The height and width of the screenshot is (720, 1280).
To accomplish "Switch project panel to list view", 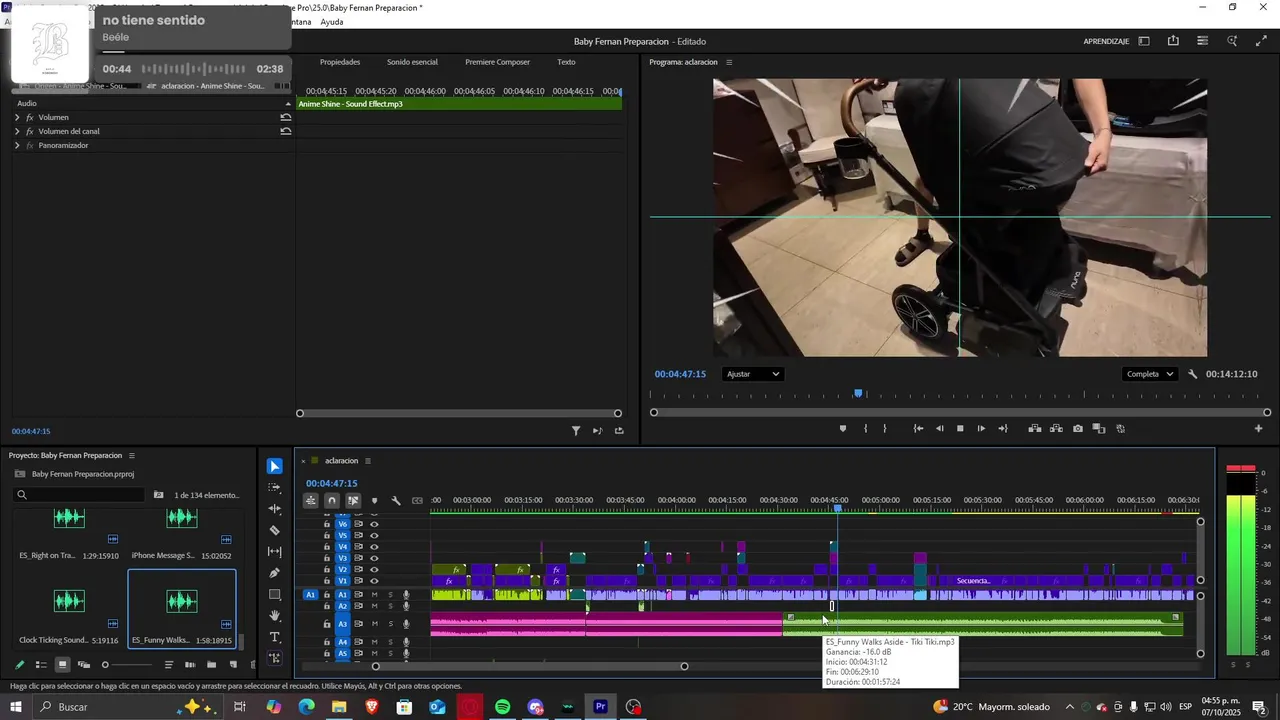I will (41, 664).
